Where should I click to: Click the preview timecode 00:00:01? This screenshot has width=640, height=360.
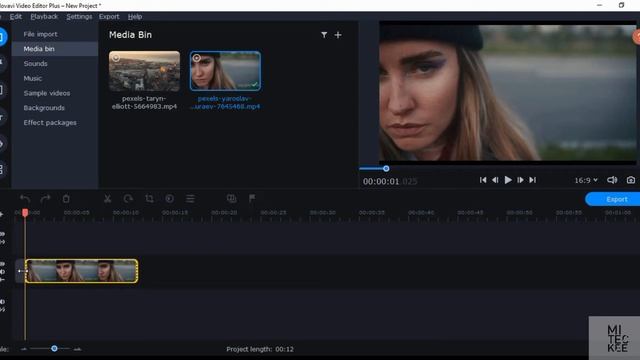[x=381, y=181]
